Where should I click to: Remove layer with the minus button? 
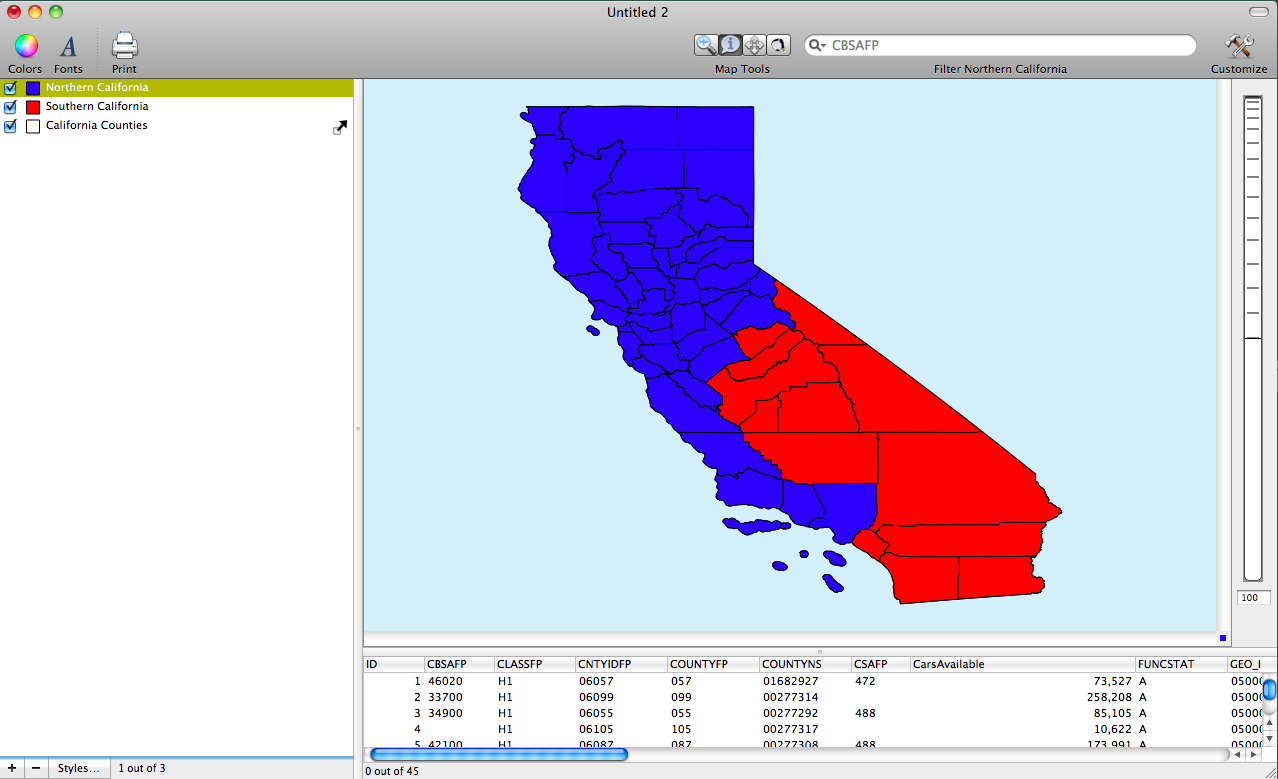pos(36,768)
